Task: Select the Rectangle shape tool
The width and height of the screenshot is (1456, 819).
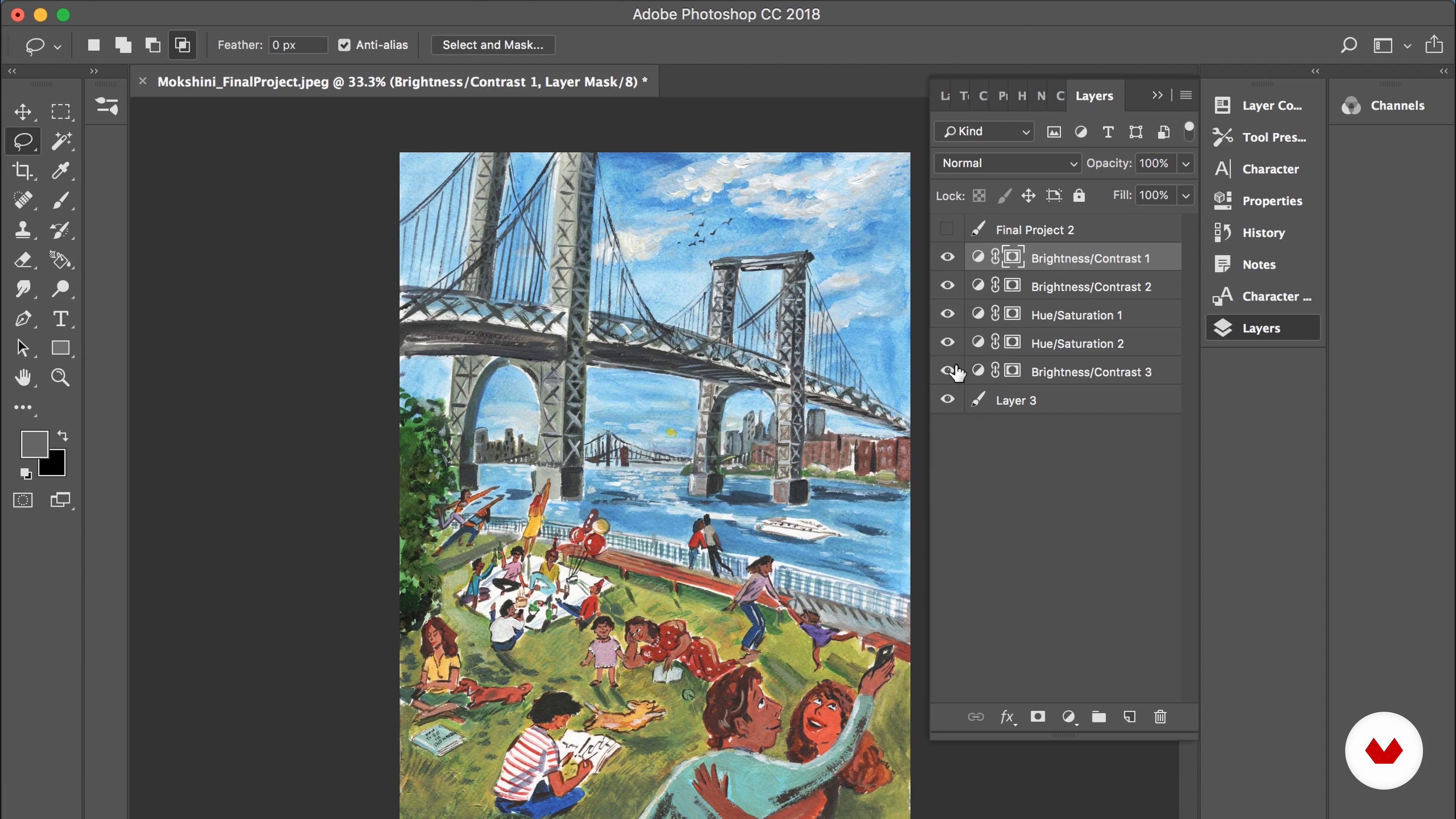Action: pos(61,348)
